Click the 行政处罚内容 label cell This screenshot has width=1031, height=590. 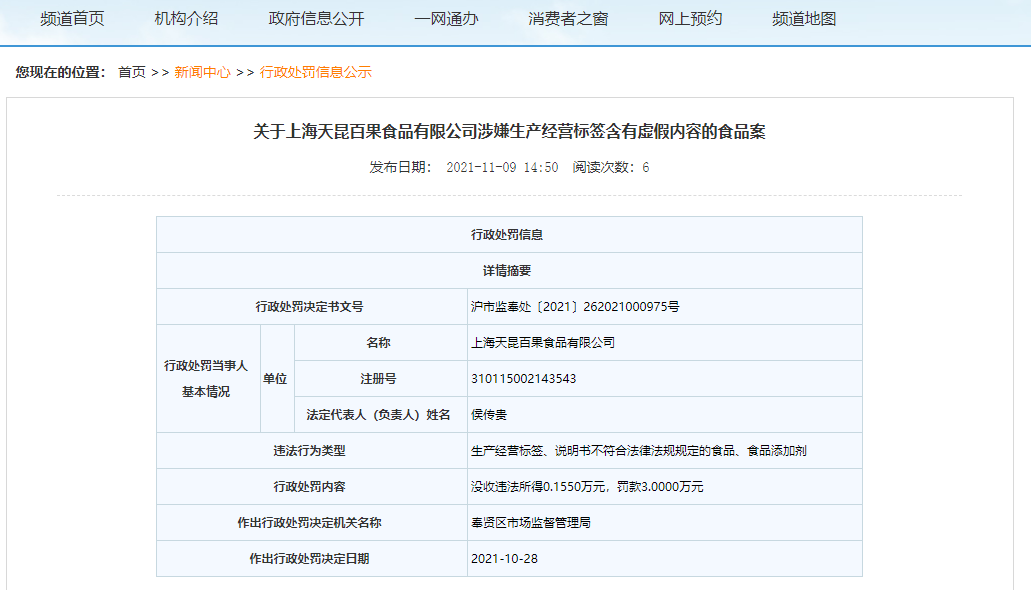(312, 487)
